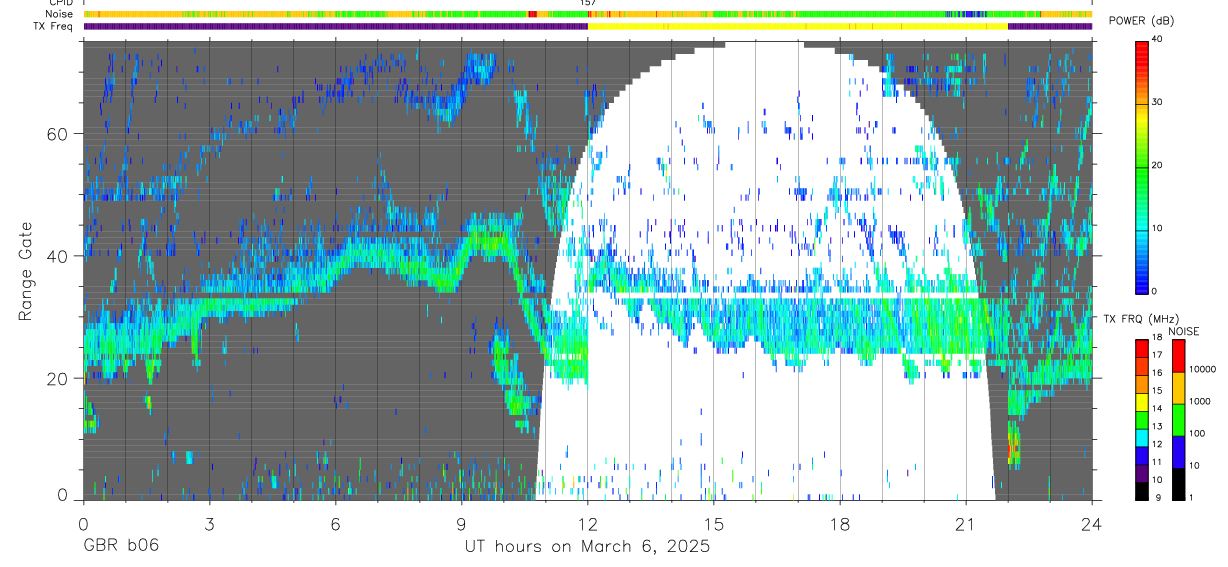
Task: Click the black NOISE swatch between 1 and 10
Action: (x=1178, y=482)
